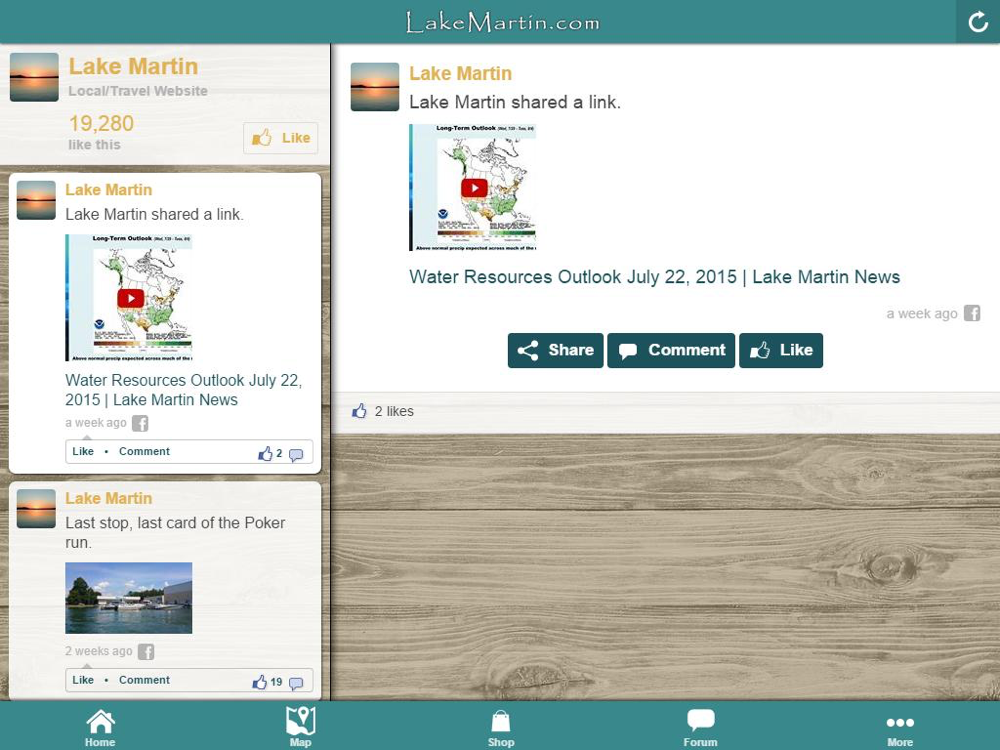Image resolution: width=1000 pixels, height=750 pixels.
Task: Click the 'Last stop, last card of the Poker run.' text
Action: pyautogui.click(x=175, y=533)
